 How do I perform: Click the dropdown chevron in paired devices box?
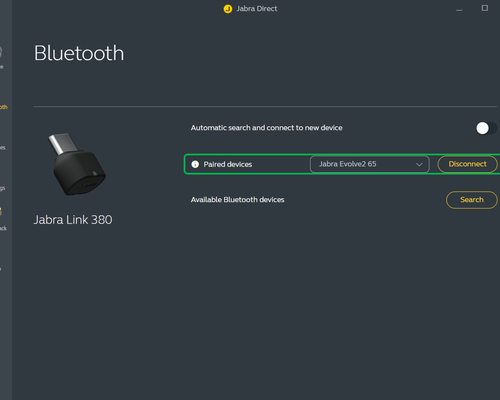(419, 164)
